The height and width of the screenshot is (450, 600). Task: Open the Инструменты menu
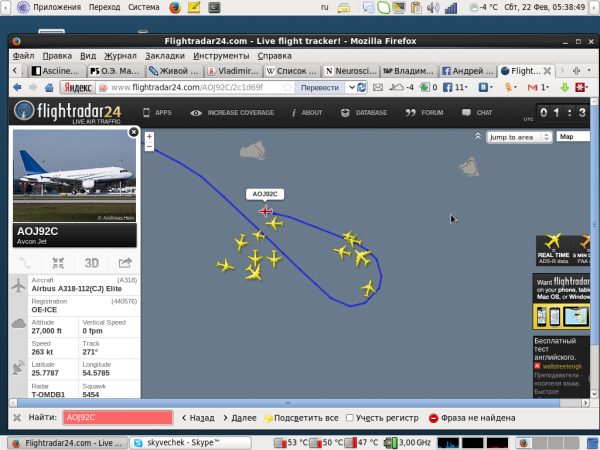(221, 56)
